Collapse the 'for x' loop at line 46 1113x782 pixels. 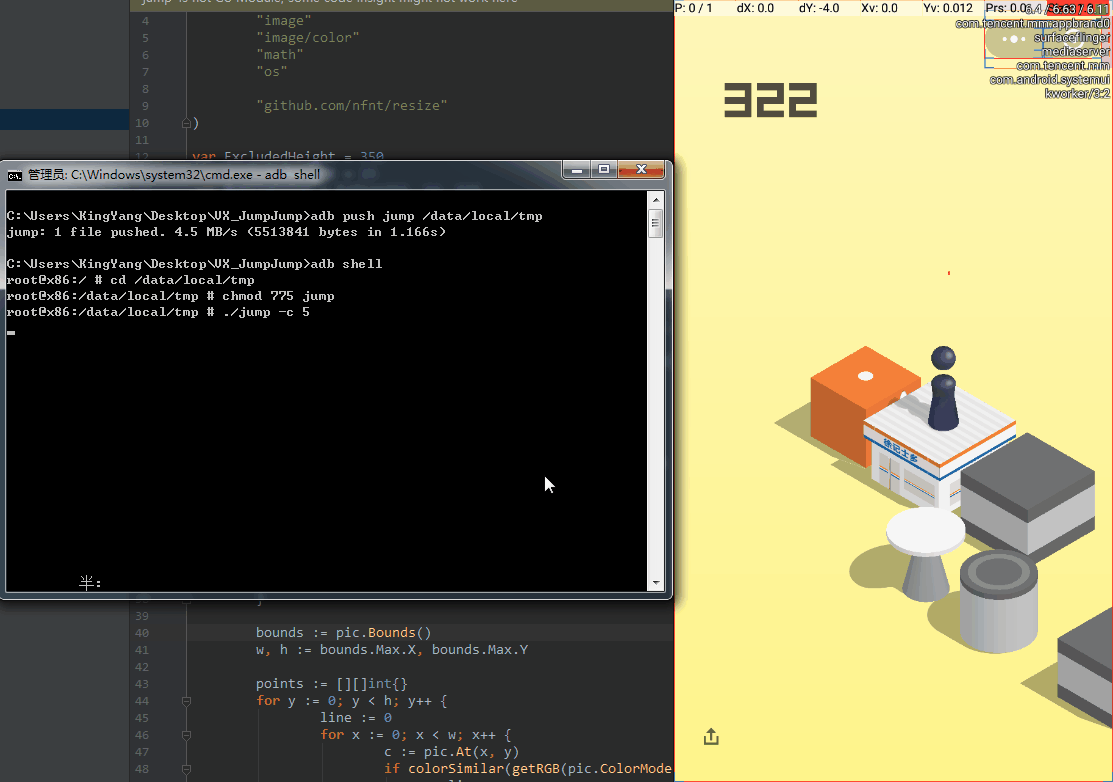(186, 735)
